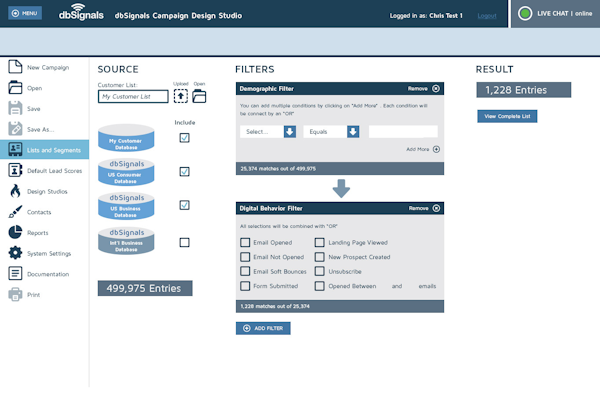
Task: Click the Remove label on Demographic Filter
Action: click(417, 89)
